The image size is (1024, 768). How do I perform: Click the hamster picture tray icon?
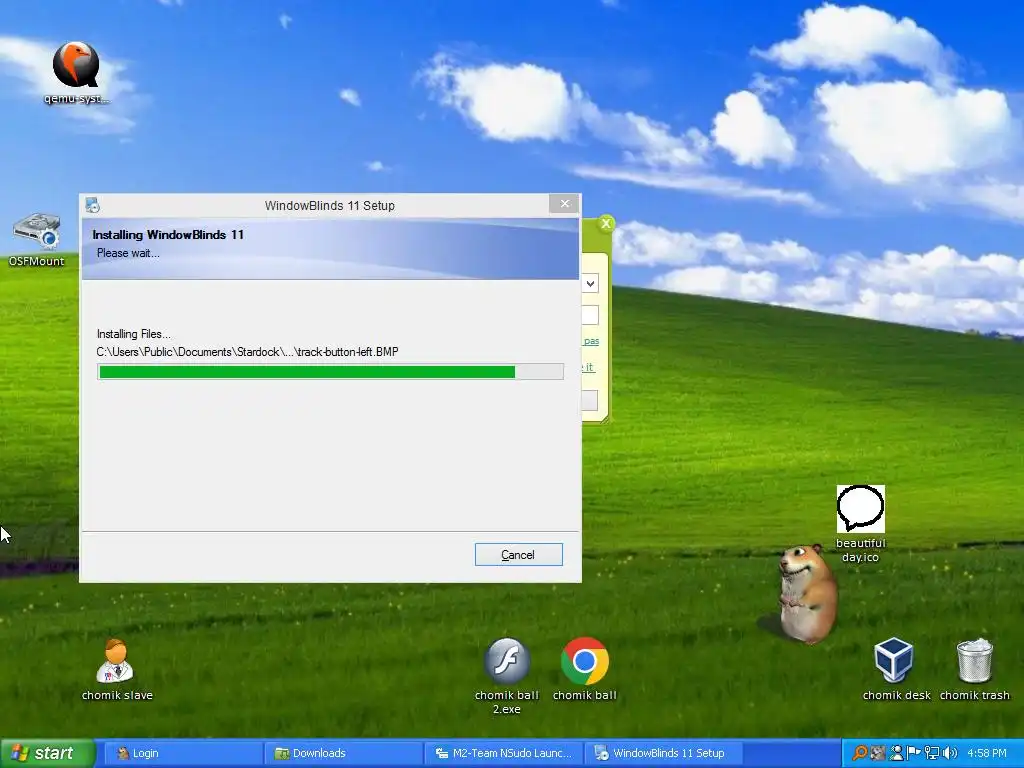pos(878,753)
